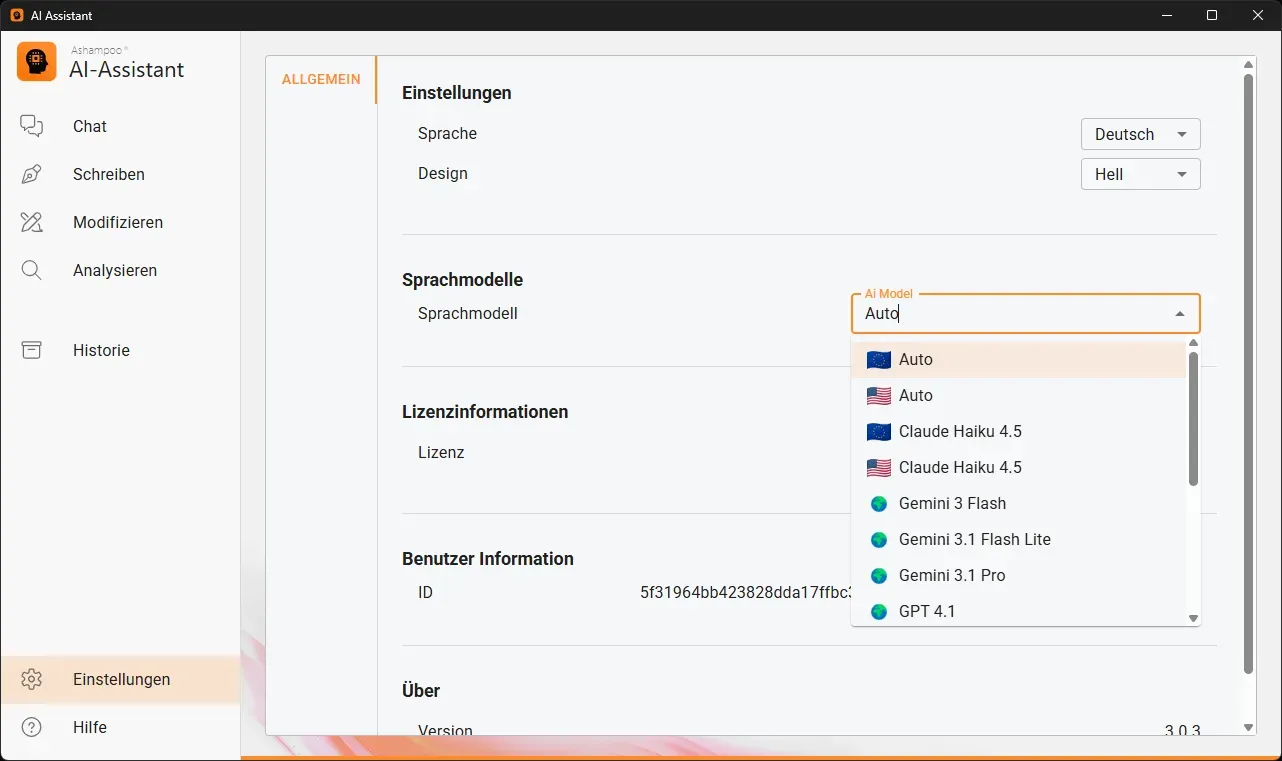Pick the Gemini 3.1 Flash Lite model
This screenshot has height=761, width=1282.
[x=1018, y=540]
